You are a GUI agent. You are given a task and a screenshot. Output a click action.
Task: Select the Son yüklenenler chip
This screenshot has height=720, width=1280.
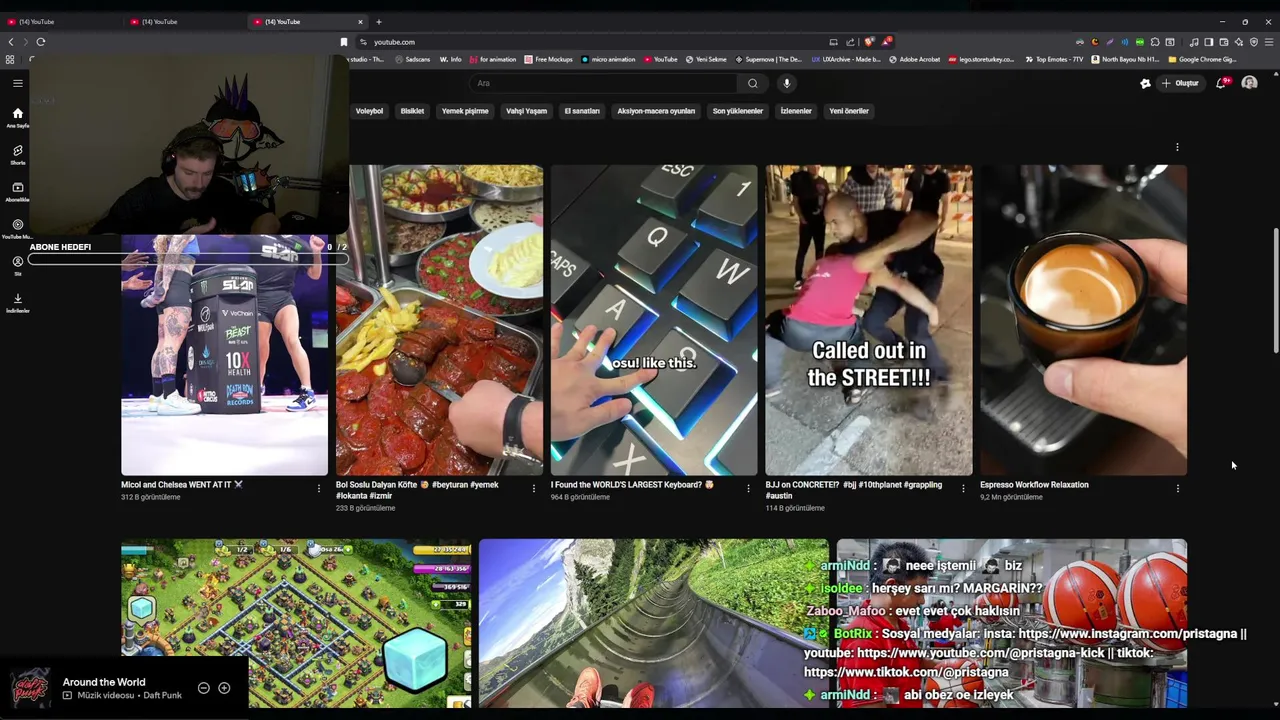(x=737, y=111)
